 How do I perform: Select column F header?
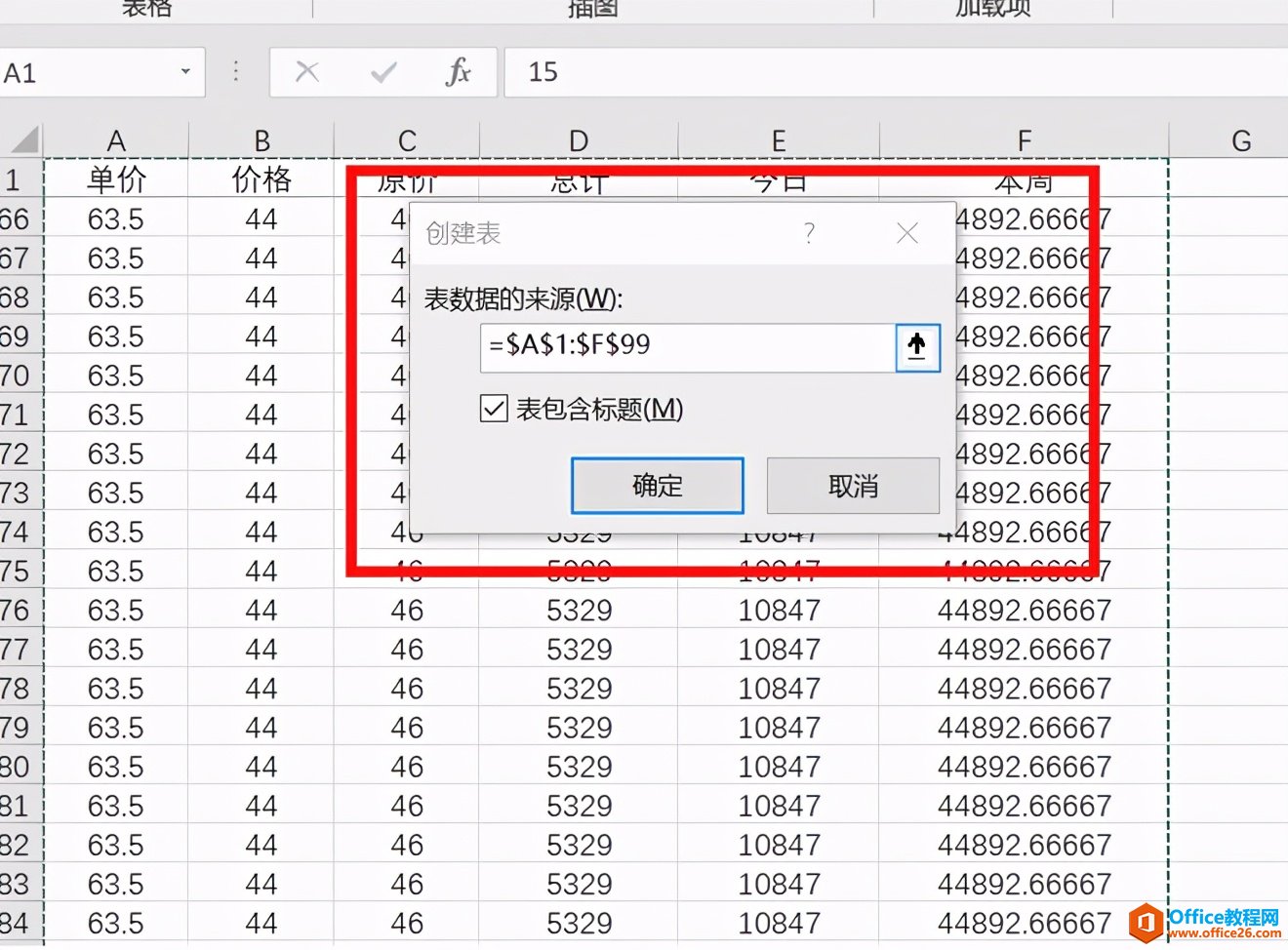[x=1025, y=140]
